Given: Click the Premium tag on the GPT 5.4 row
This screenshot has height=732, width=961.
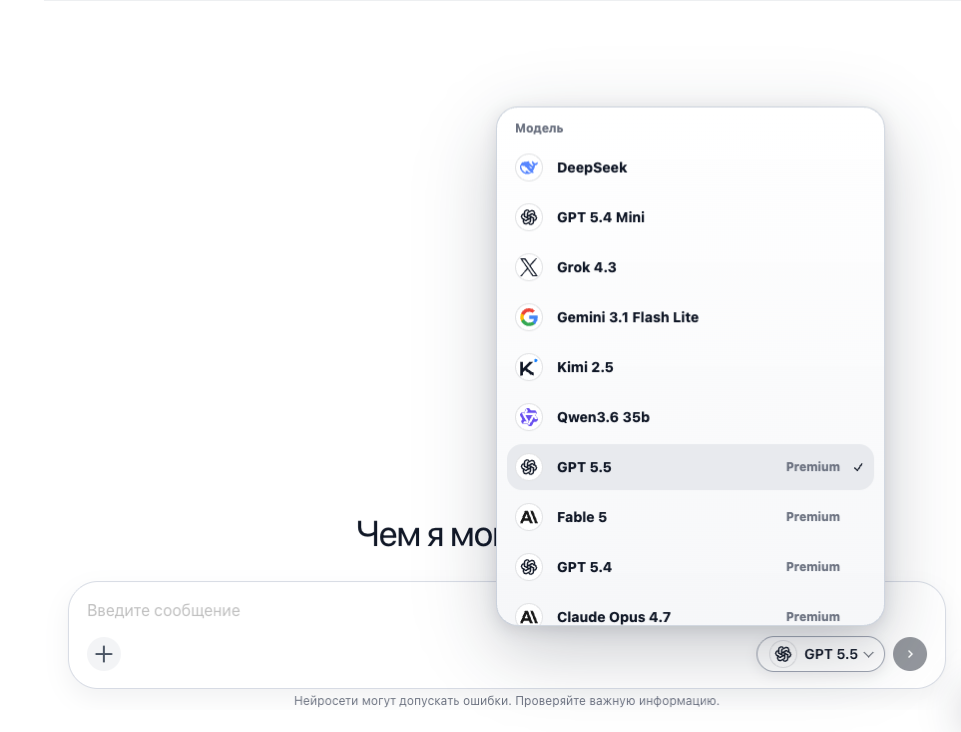Looking at the screenshot, I should pyautogui.click(x=813, y=567).
